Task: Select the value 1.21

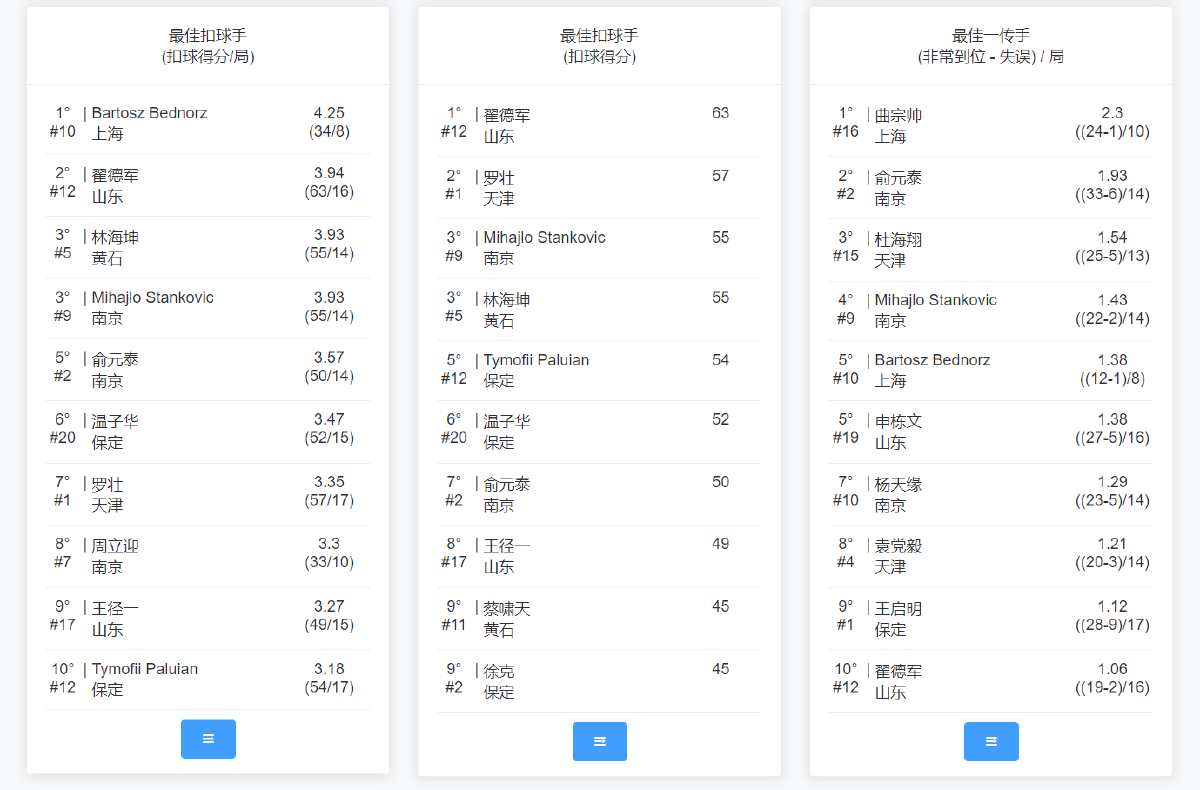Action: click(1112, 544)
